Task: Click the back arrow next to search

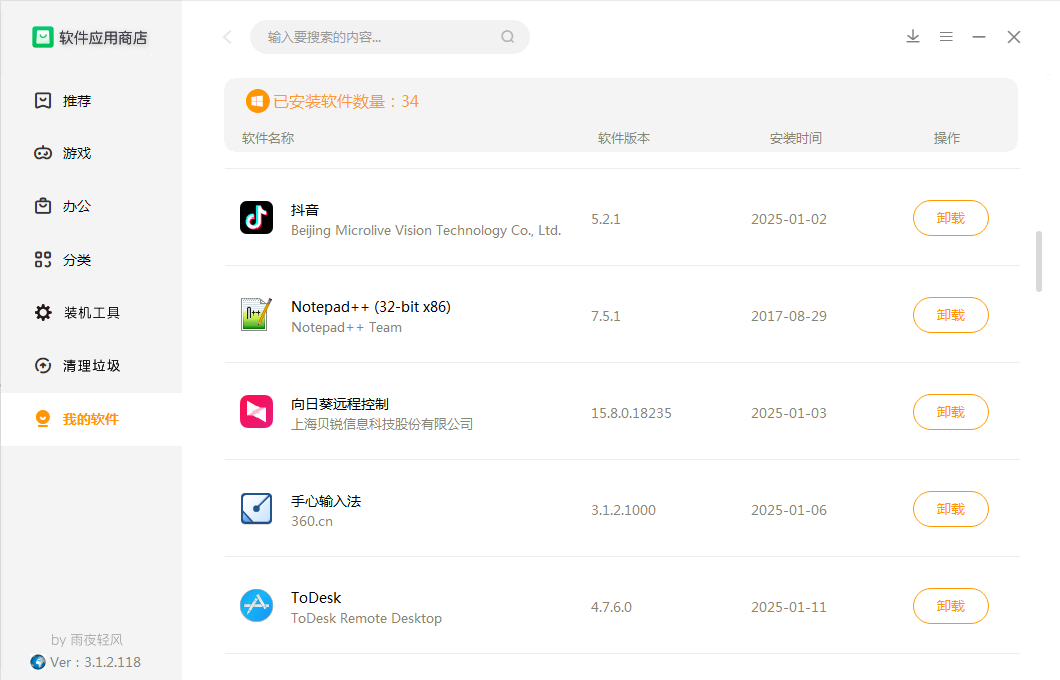Action: point(227,37)
